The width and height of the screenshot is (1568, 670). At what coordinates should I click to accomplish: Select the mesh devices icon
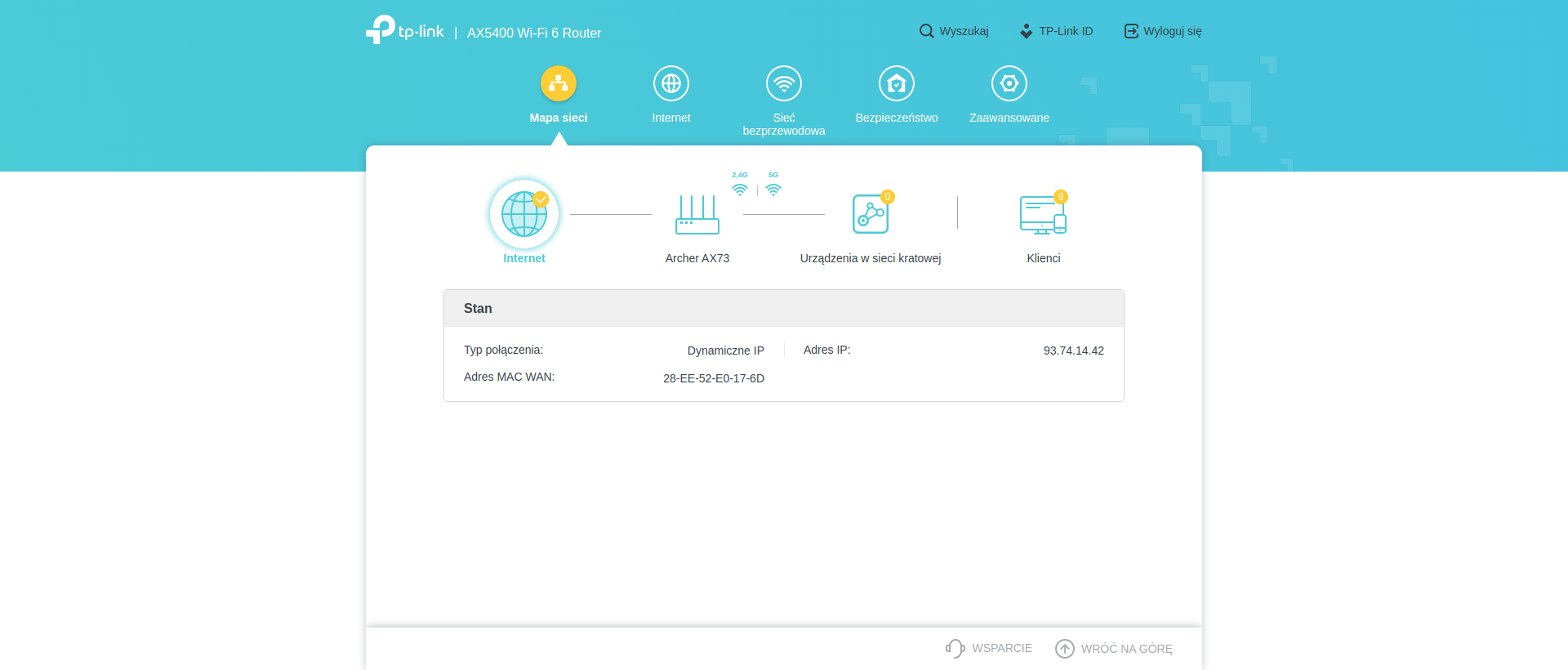tap(871, 214)
